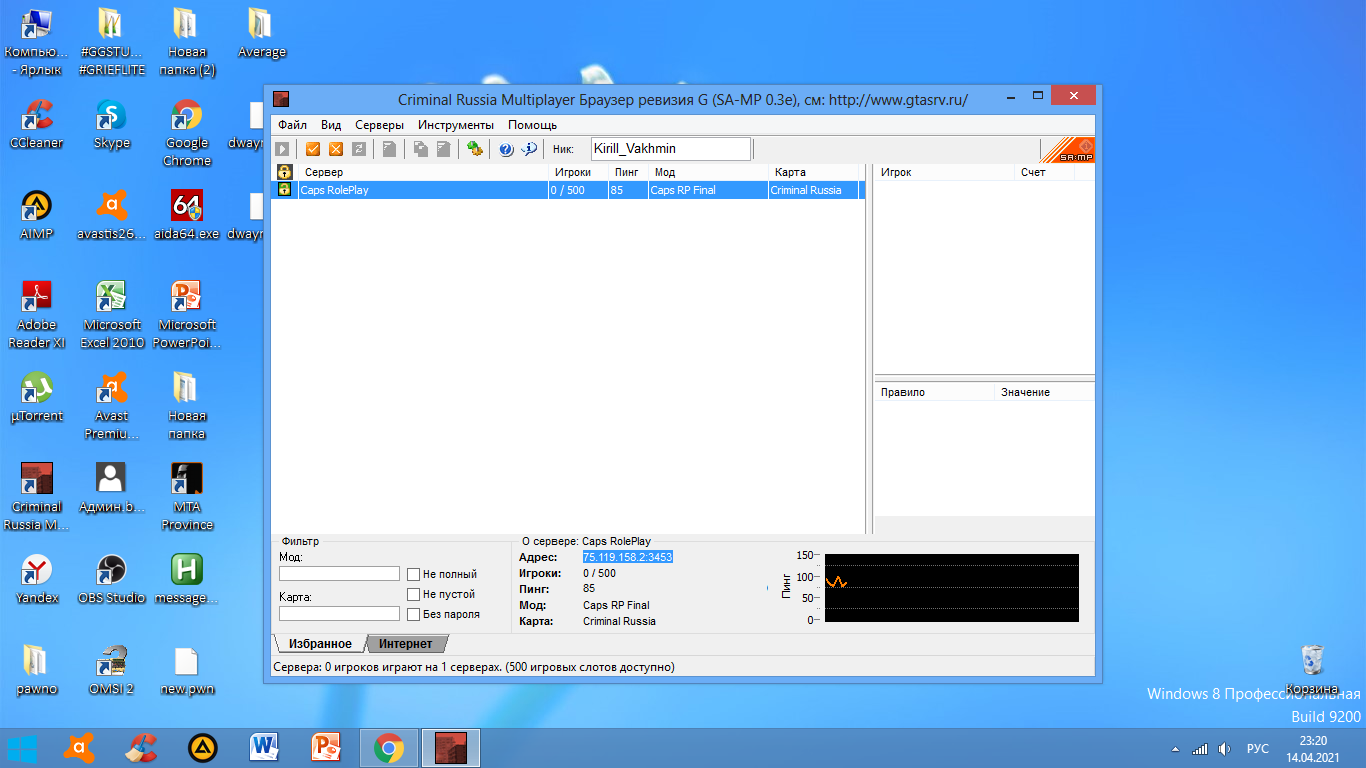Select the Recycle Bin (Корзина) icon

[x=1312, y=671]
